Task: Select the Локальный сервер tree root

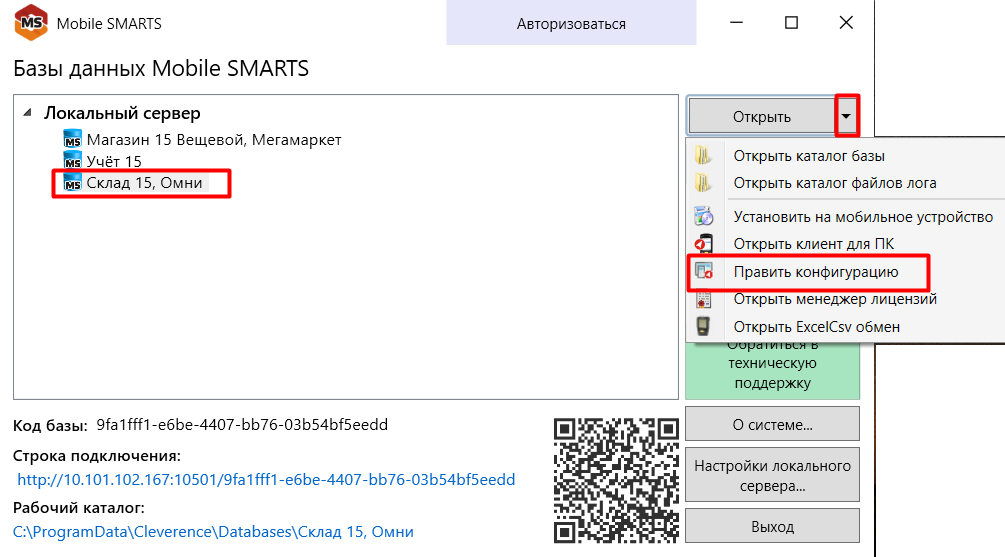Action: tap(122, 113)
